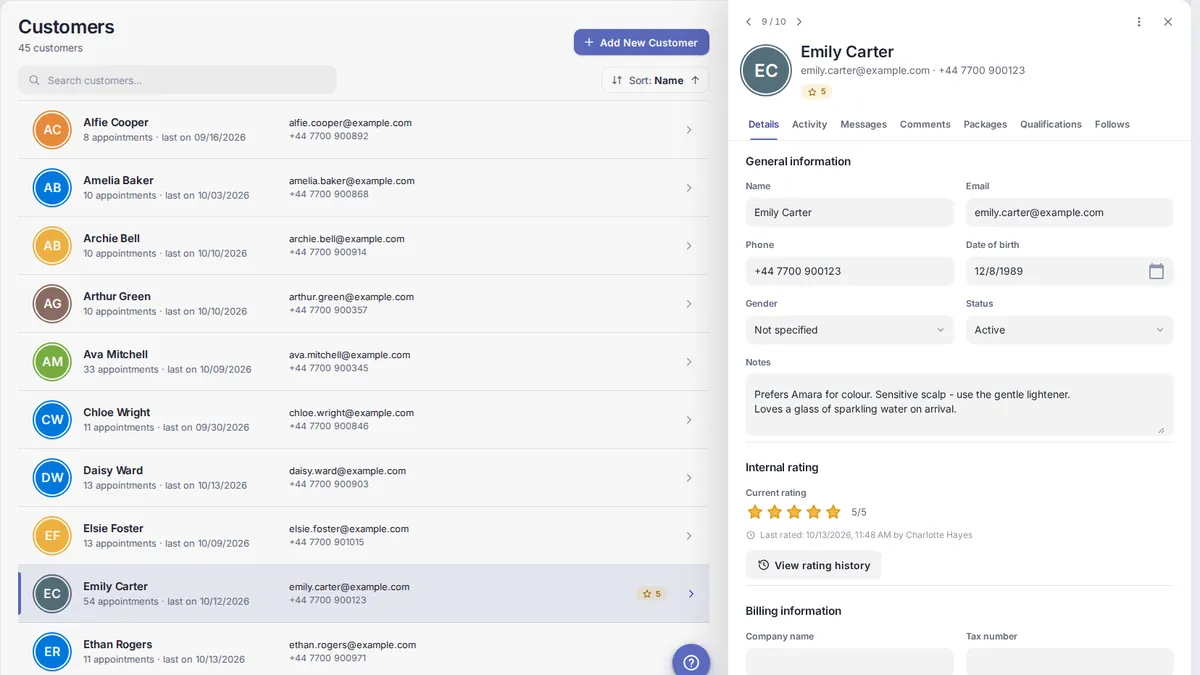
Task: Switch to the Follows tab
Action: tap(1112, 125)
